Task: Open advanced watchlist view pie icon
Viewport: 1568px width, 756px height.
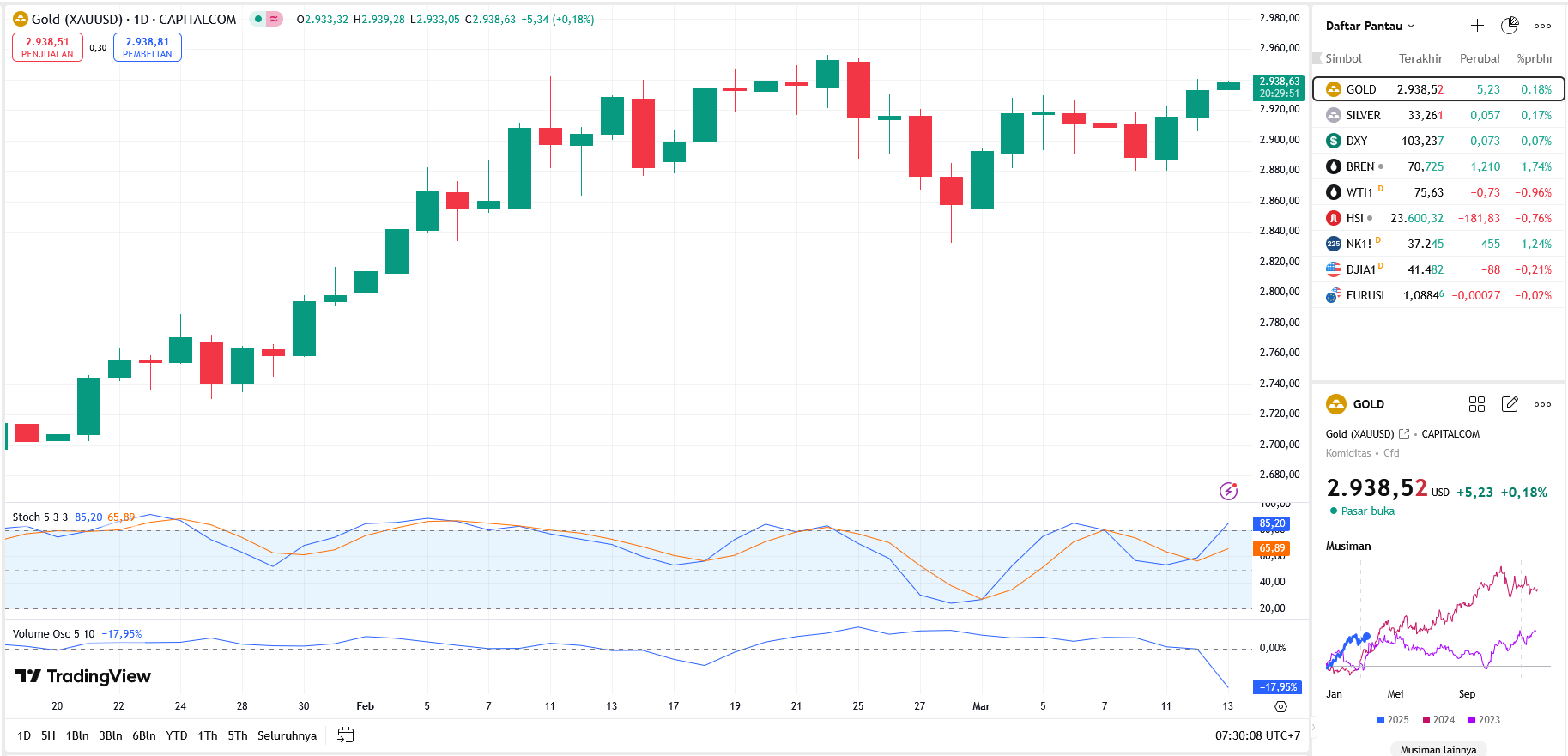Action: [x=1510, y=26]
